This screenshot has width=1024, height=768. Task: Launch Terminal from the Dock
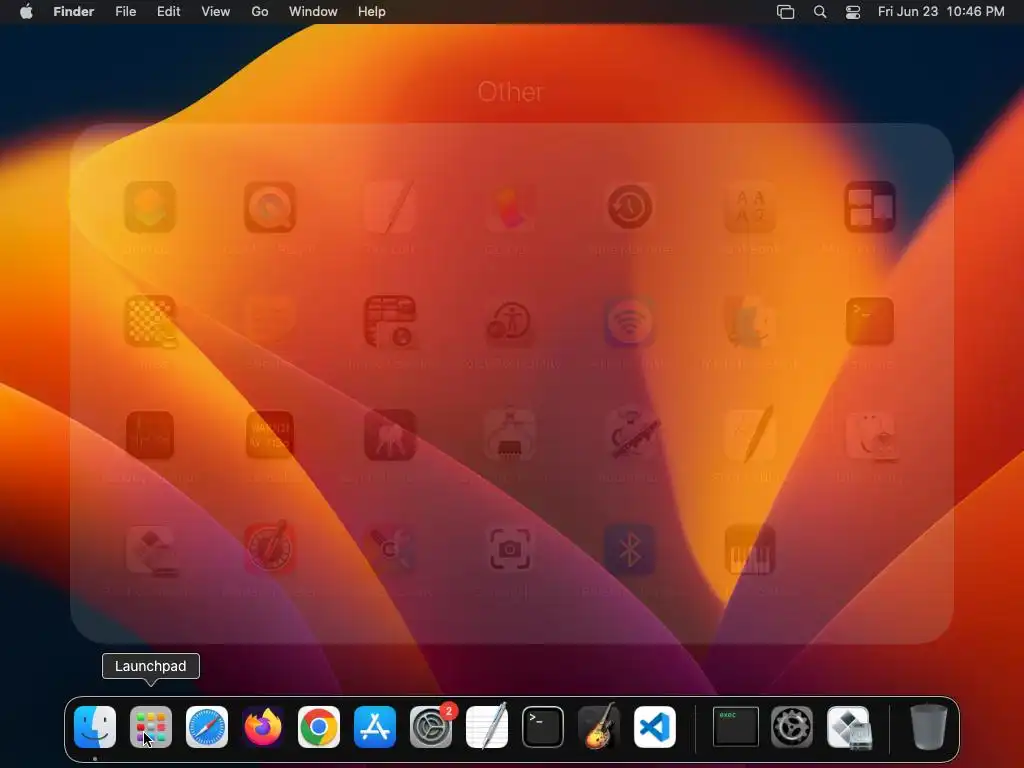pos(543,727)
